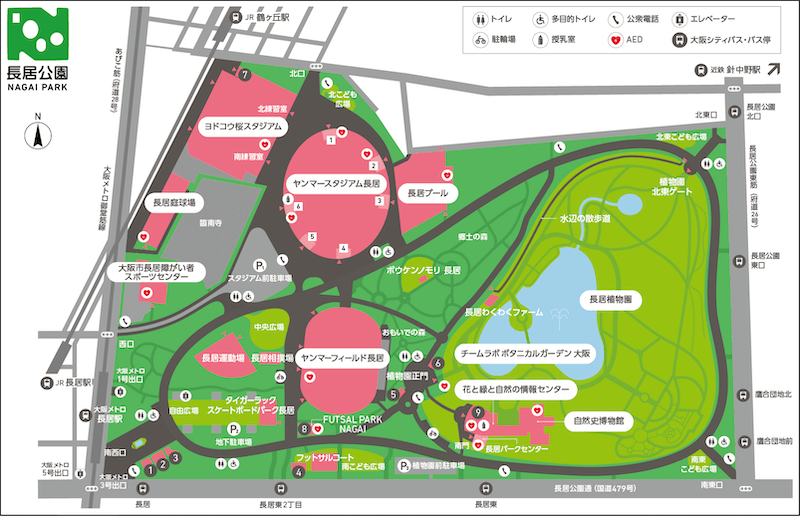Click the 水辺の散歩道 text
Image resolution: width=800 pixels, height=516 pixels.
(585, 218)
